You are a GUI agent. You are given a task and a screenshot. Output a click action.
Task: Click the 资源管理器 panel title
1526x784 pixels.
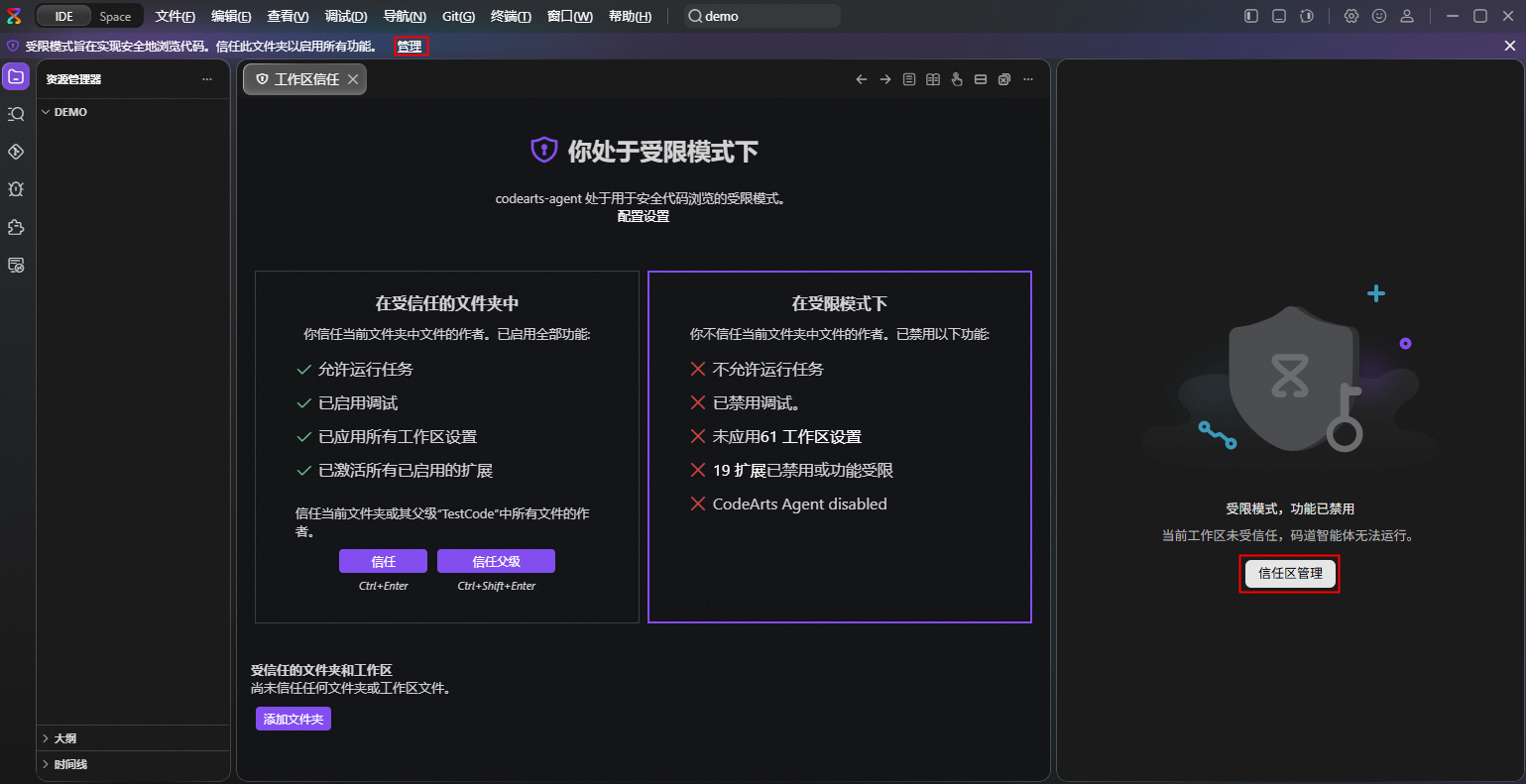pyautogui.click(x=73, y=79)
